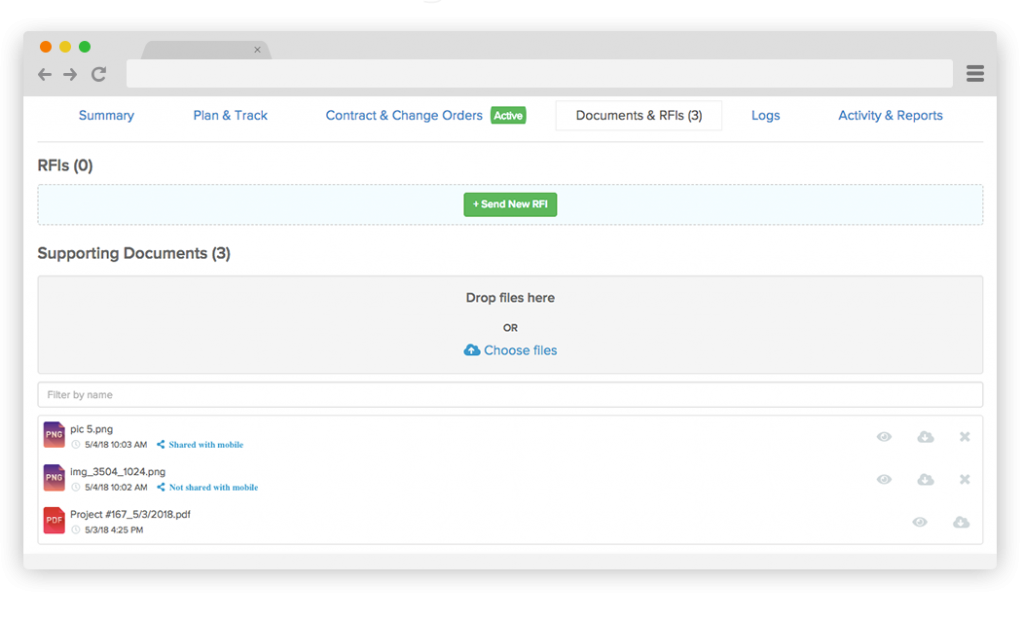
Task: Open the pic 5.png file name
Action: (91, 429)
